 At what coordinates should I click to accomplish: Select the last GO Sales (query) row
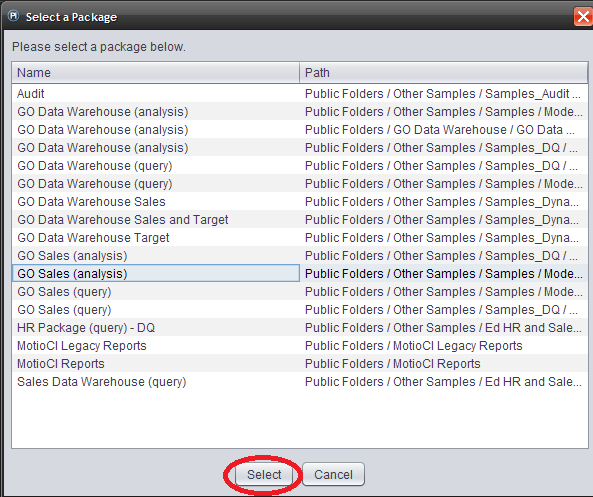pos(300,310)
